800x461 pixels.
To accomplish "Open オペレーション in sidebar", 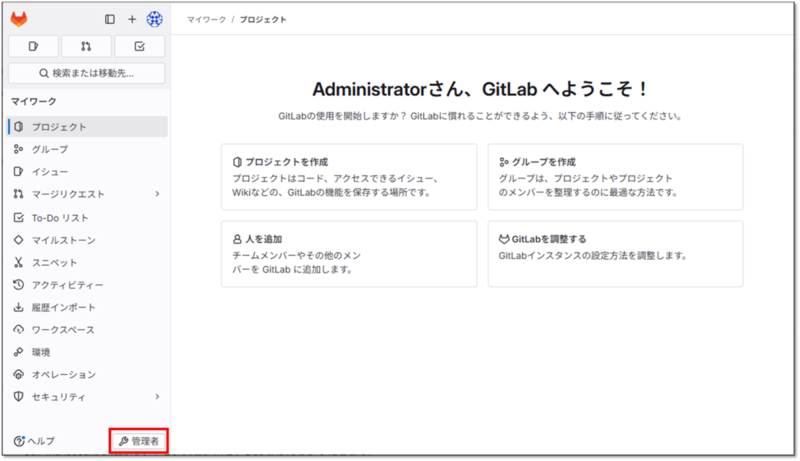I will tap(88, 375).
